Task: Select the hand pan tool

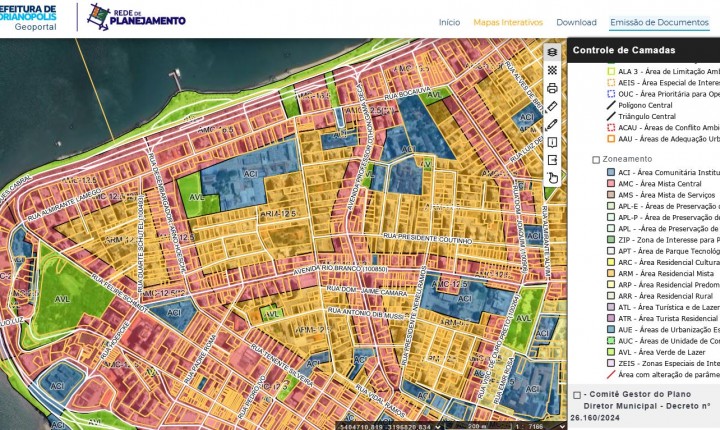Action: point(552,178)
